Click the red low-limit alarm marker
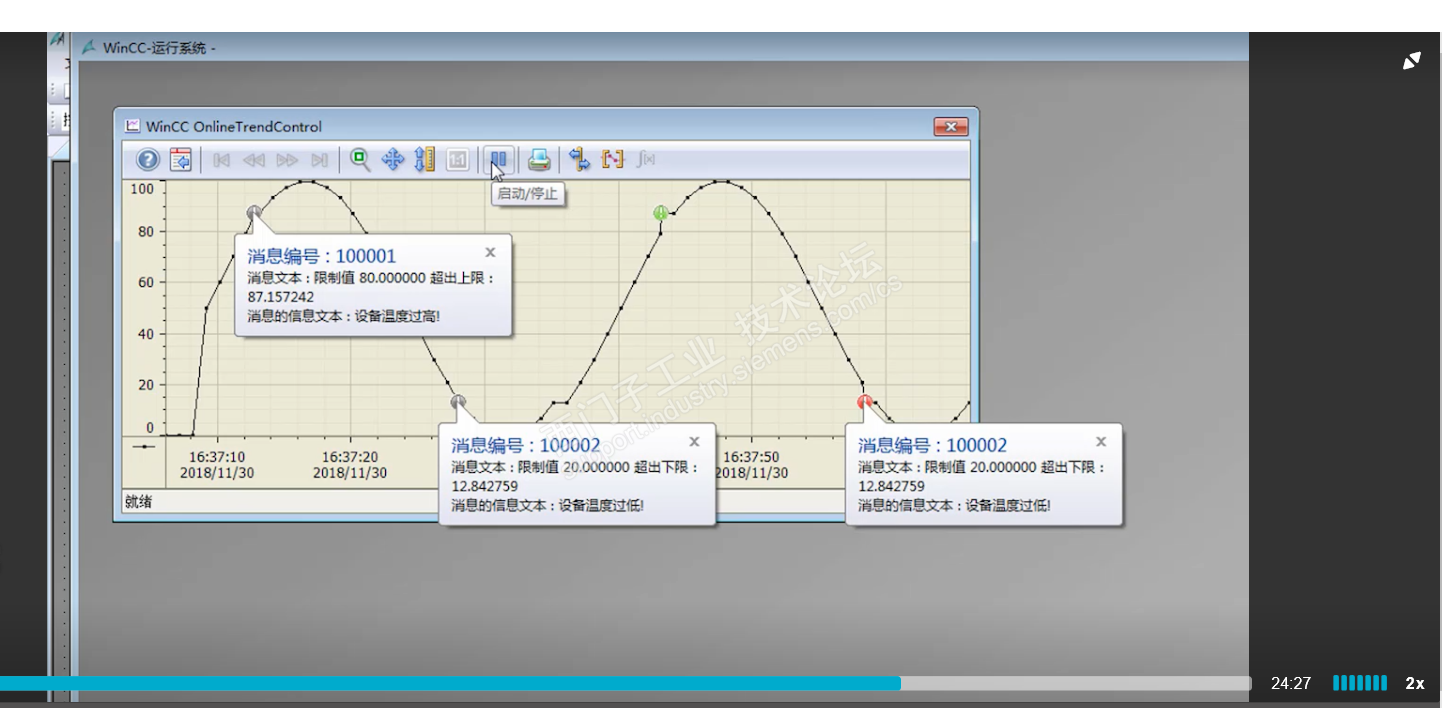This screenshot has height=721, width=1442. click(x=865, y=402)
